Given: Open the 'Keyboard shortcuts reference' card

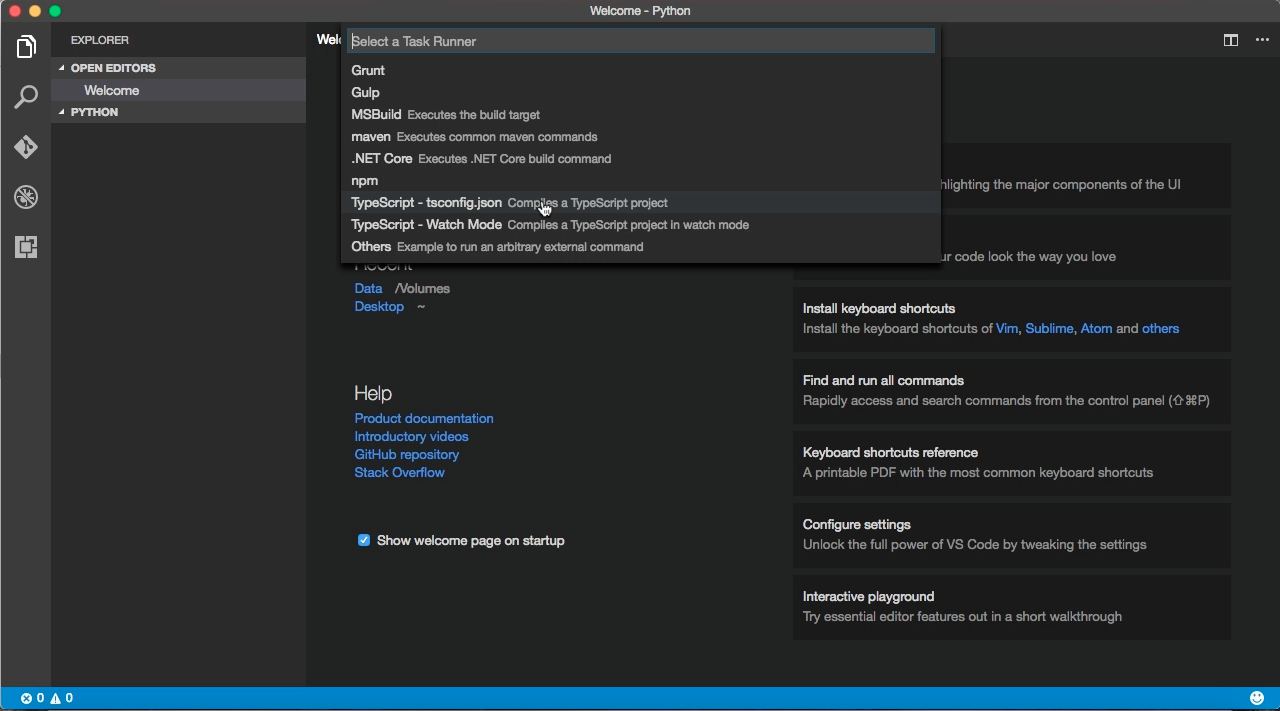Looking at the screenshot, I should 1012,463.
